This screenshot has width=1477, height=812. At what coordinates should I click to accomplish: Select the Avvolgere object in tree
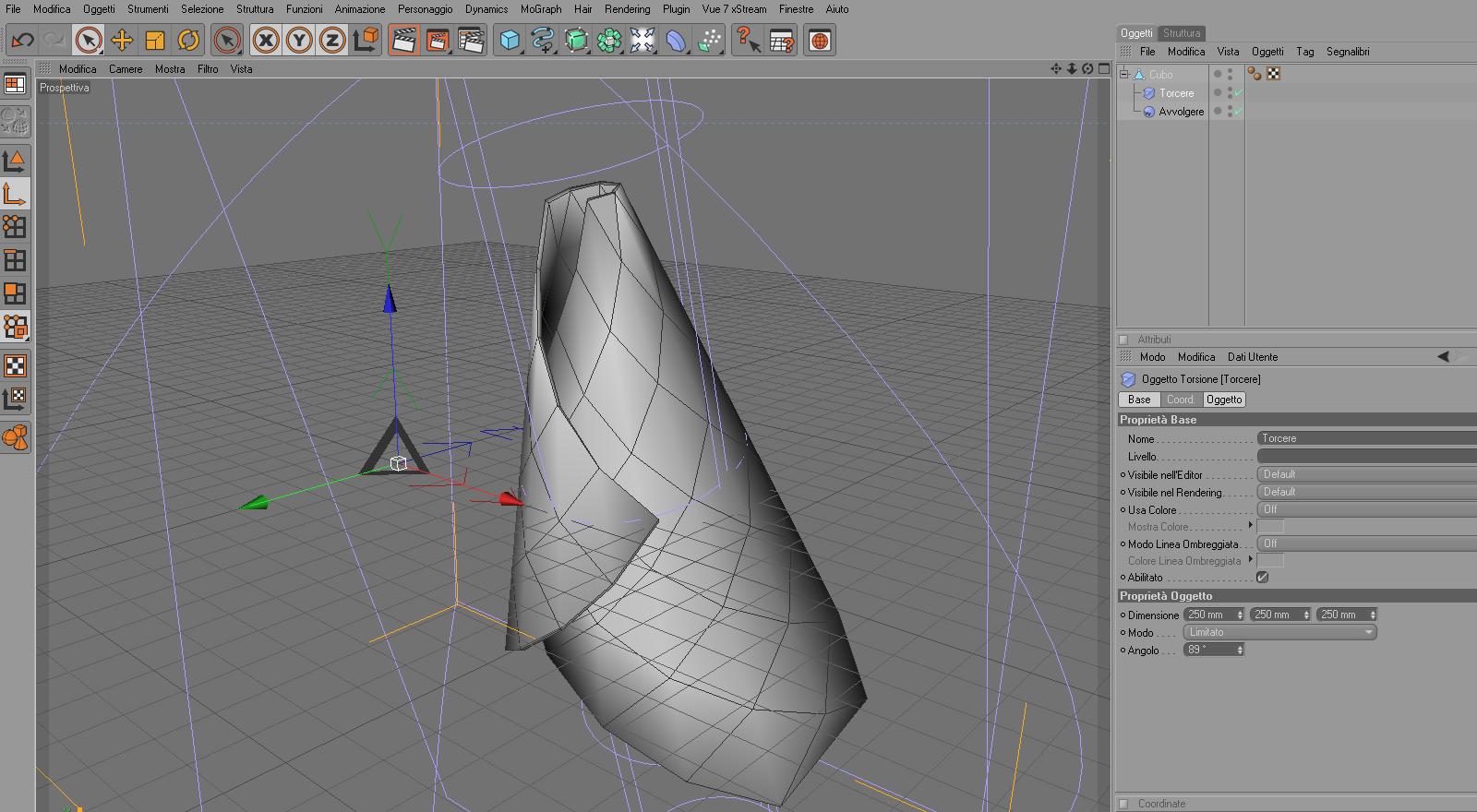point(1181,112)
